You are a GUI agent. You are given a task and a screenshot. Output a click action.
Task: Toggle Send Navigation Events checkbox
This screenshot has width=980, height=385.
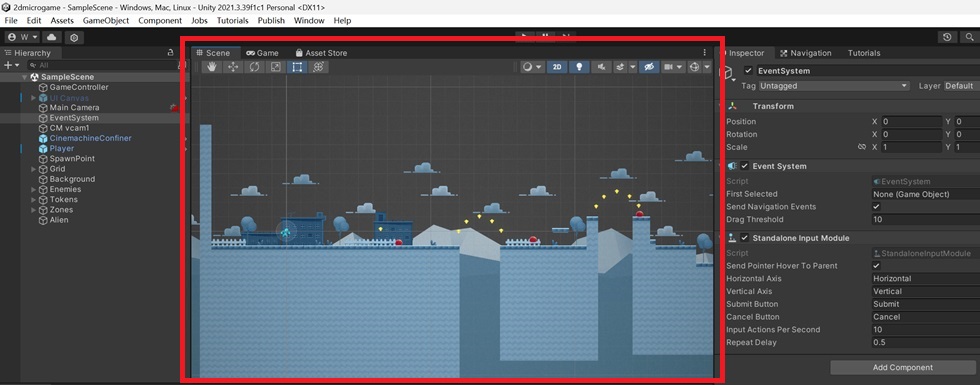[876, 207]
